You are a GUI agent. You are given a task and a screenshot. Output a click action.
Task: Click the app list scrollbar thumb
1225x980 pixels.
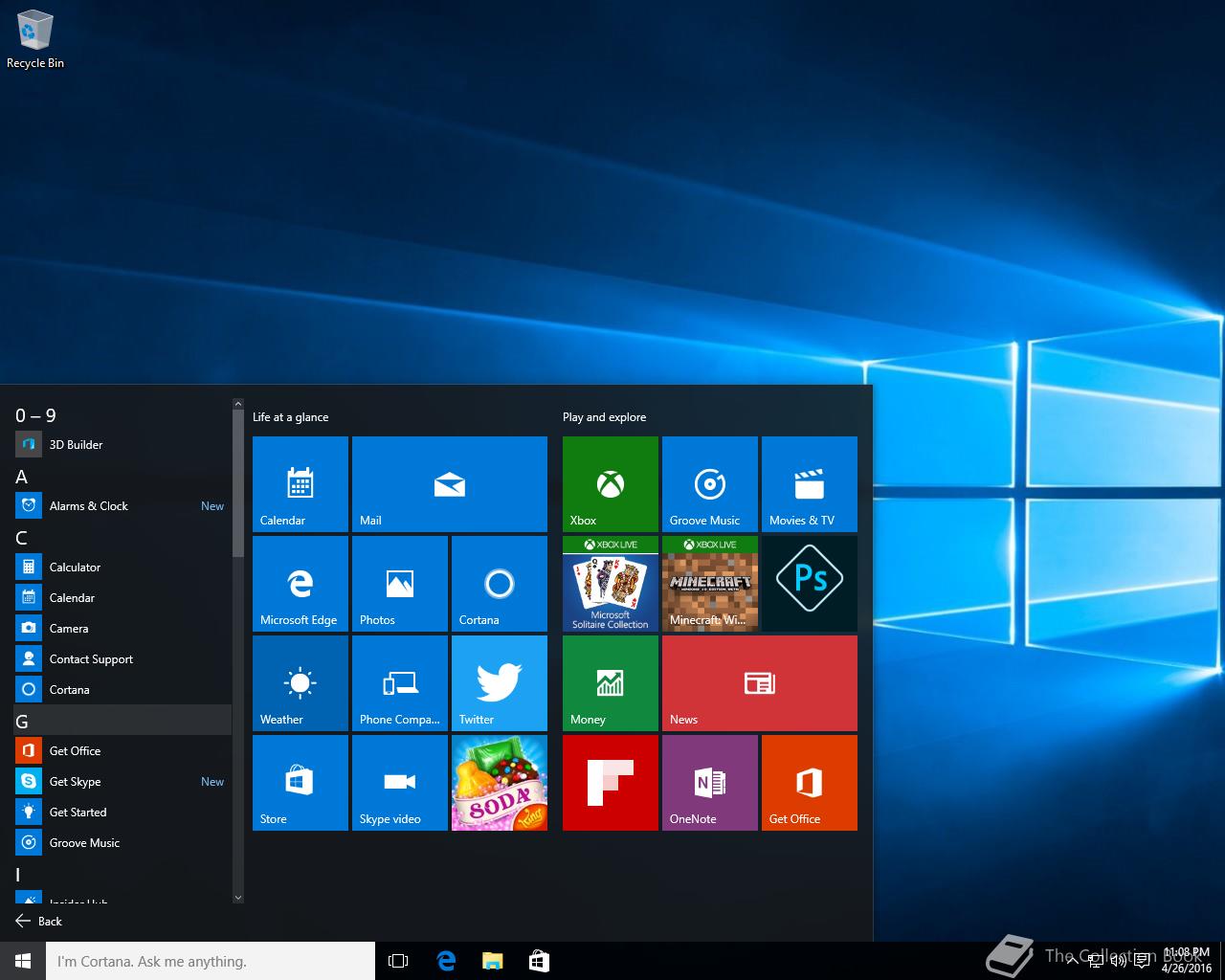(238, 483)
